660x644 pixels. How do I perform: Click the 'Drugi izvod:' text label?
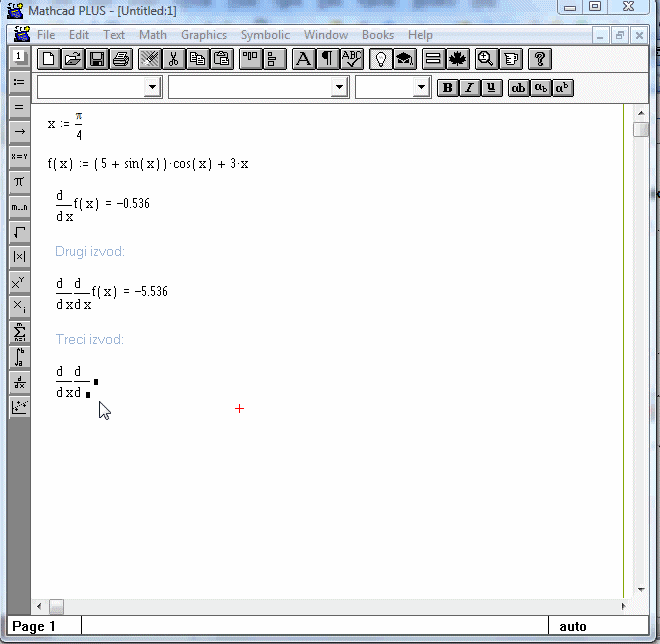point(90,251)
